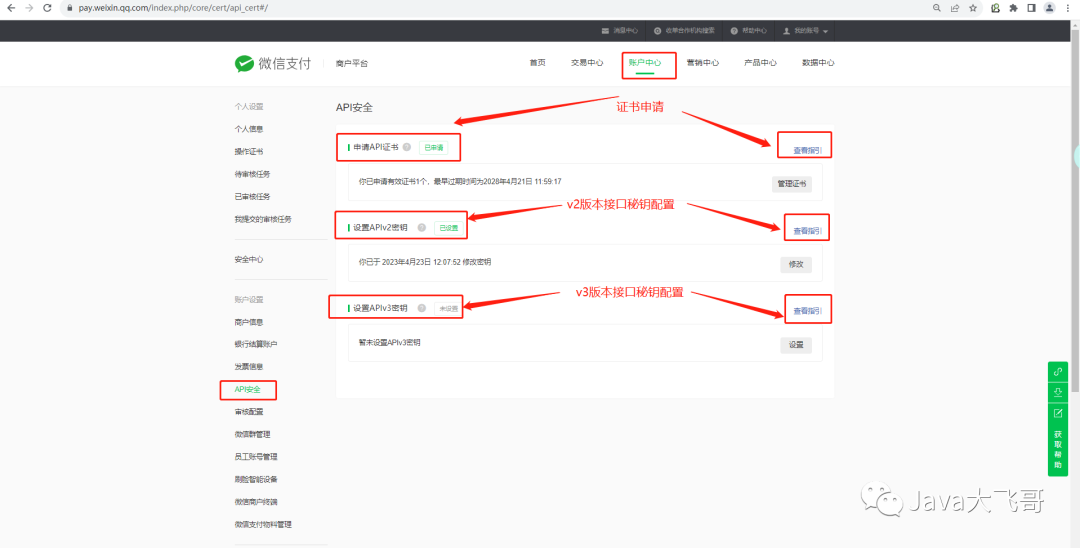Open the 产品中心 tab
The image size is (1080, 548).
pyautogui.click(x=760, y=63)
